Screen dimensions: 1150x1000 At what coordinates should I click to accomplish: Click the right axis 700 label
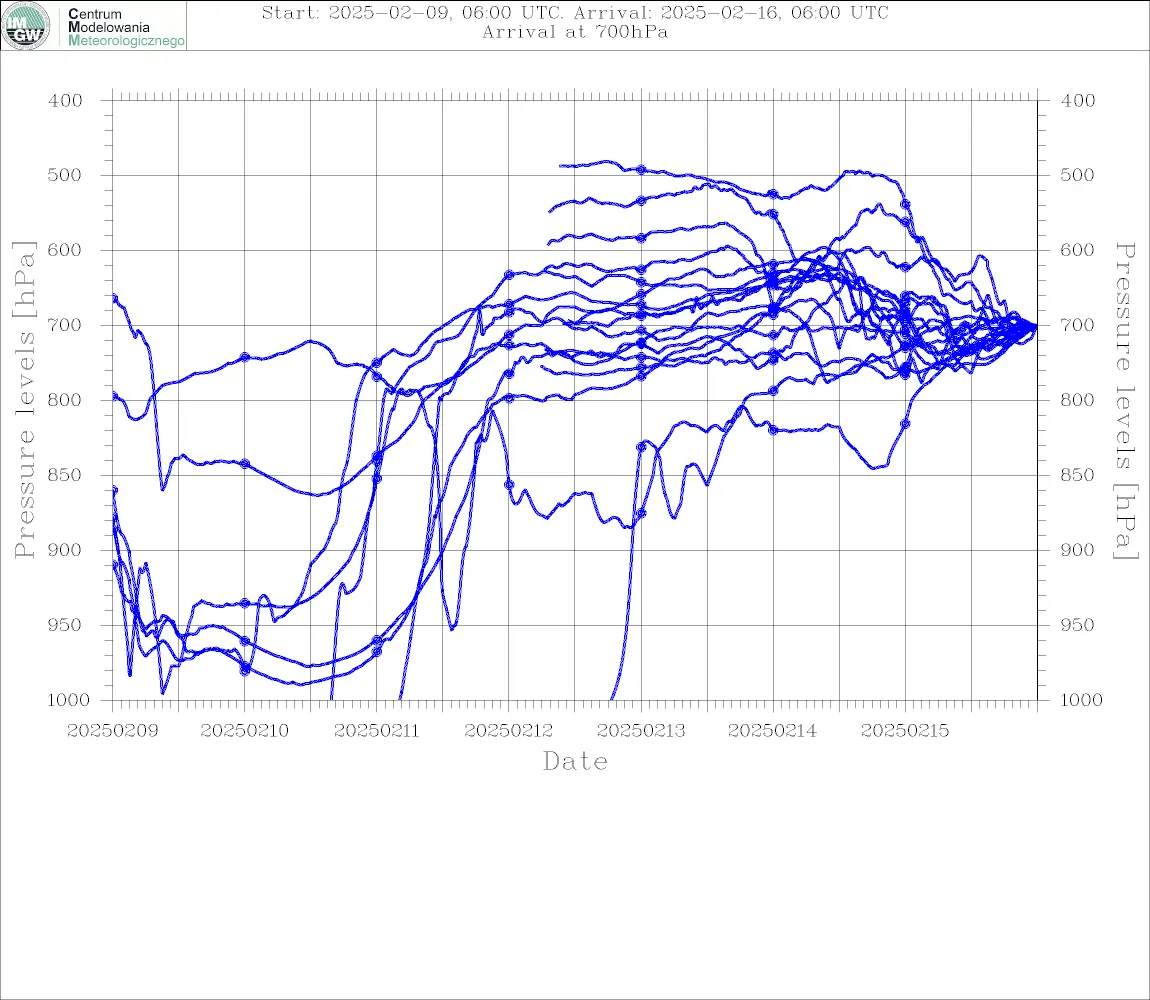pos(1078,325)
